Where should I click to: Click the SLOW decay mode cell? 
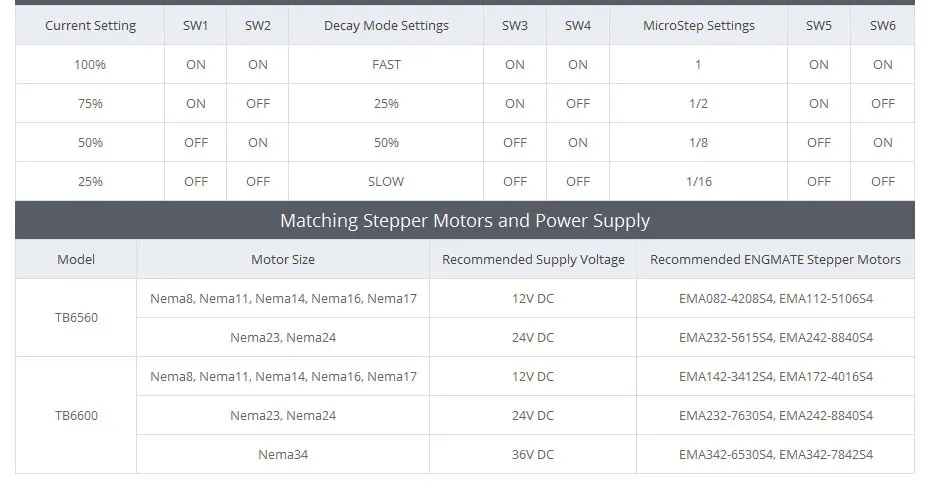click(386, 181)
